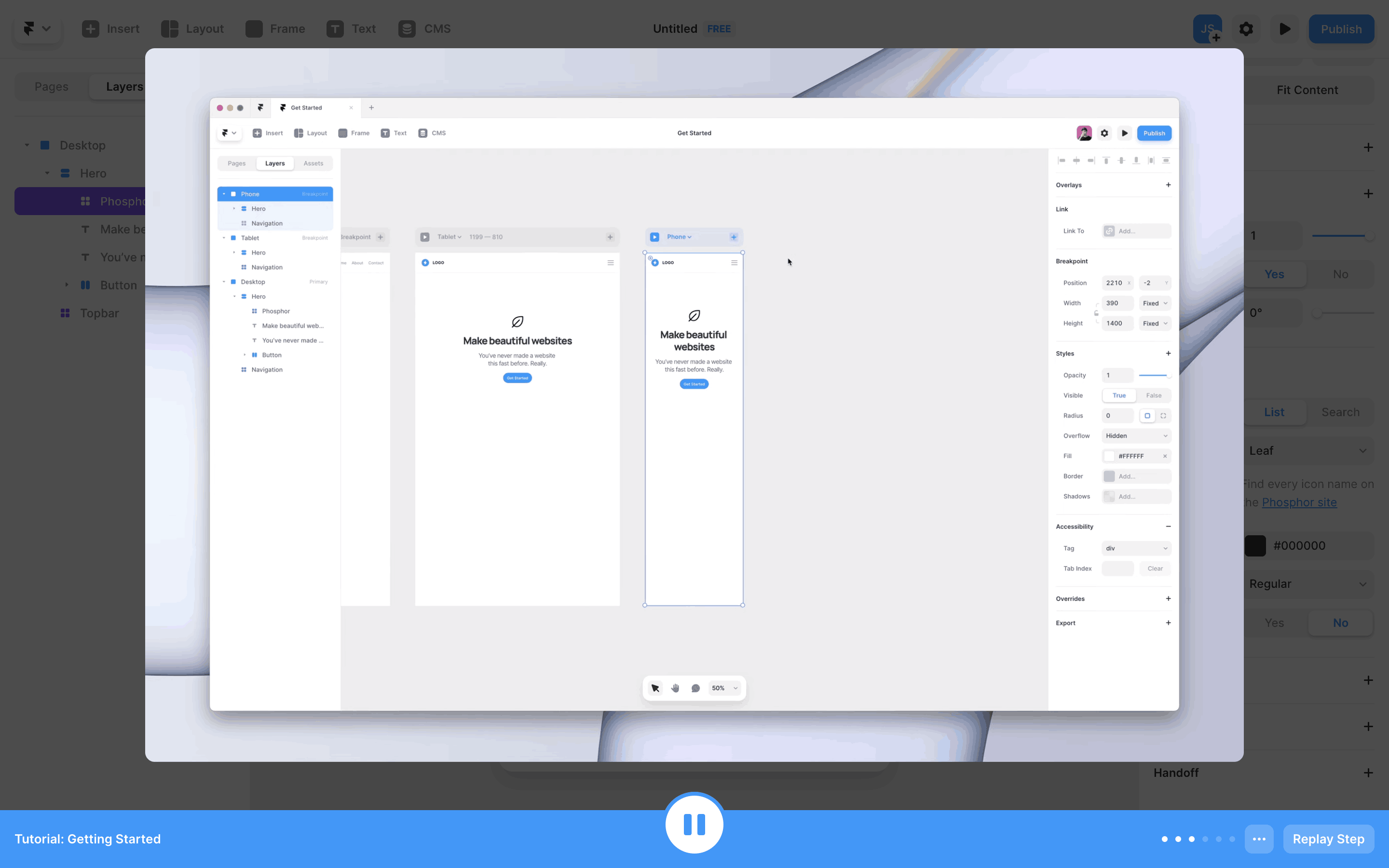The height and width of the screenshot is (868, 1389).
Task: Click the Publish button
Action: (x=1341, y=29)
